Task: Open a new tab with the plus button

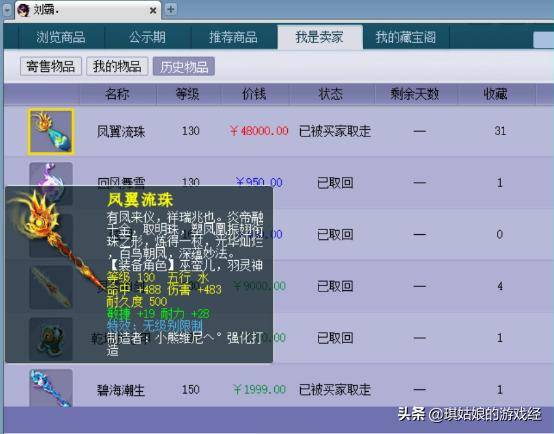Action: pyautogui.click(x=171, y=9)
